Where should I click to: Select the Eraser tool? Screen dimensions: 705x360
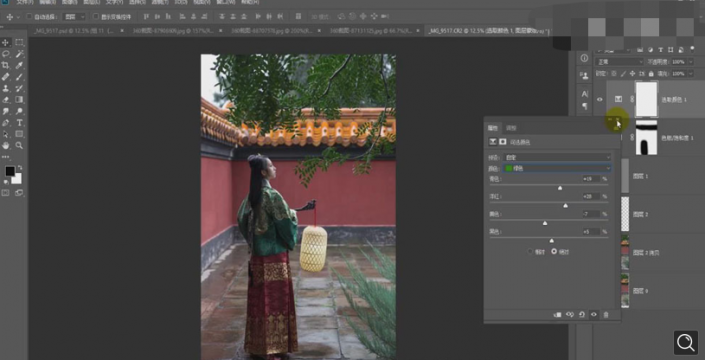(6, 100)
